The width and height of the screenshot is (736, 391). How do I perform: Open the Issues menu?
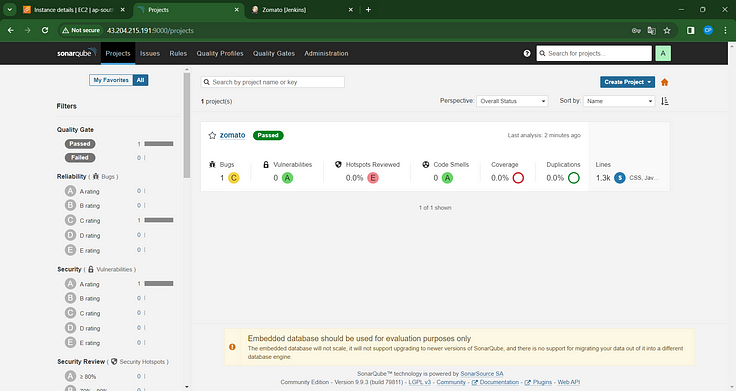[x=150, y=54]
